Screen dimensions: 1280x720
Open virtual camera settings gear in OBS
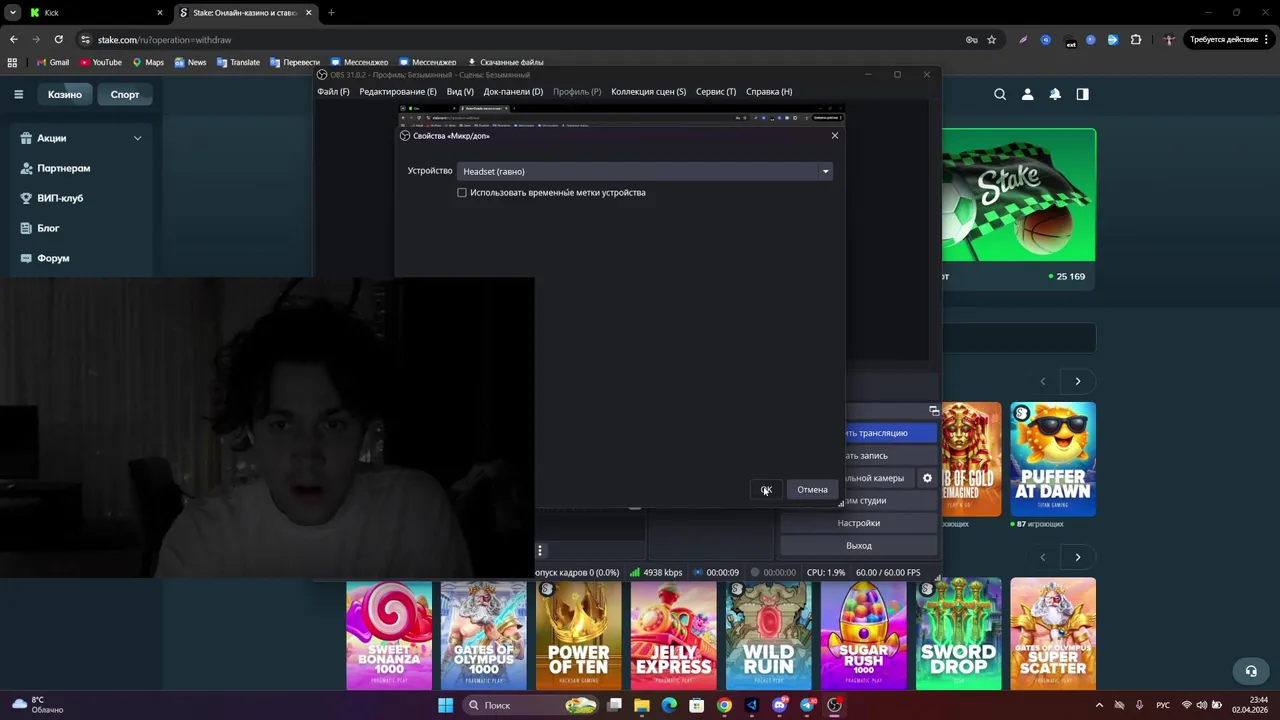(x=927, y=478)
